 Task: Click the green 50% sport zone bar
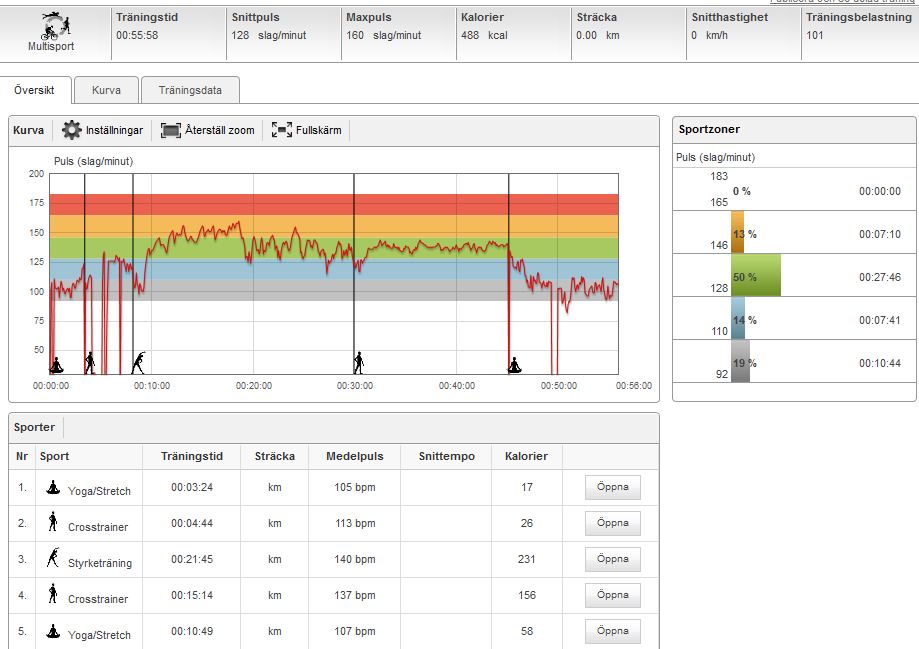point(756,275)
